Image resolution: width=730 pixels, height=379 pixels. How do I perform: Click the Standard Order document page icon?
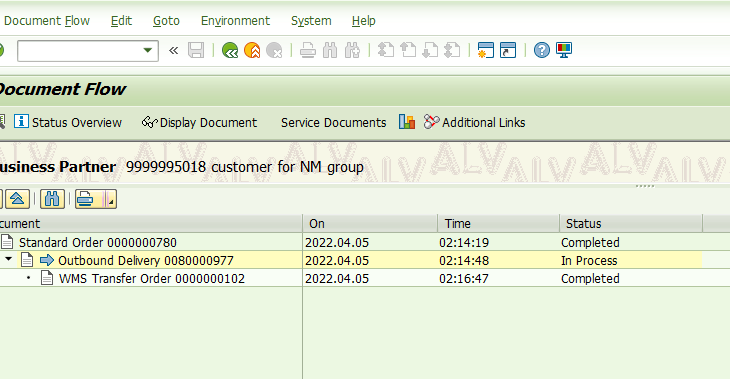click(x=7, y=242)
